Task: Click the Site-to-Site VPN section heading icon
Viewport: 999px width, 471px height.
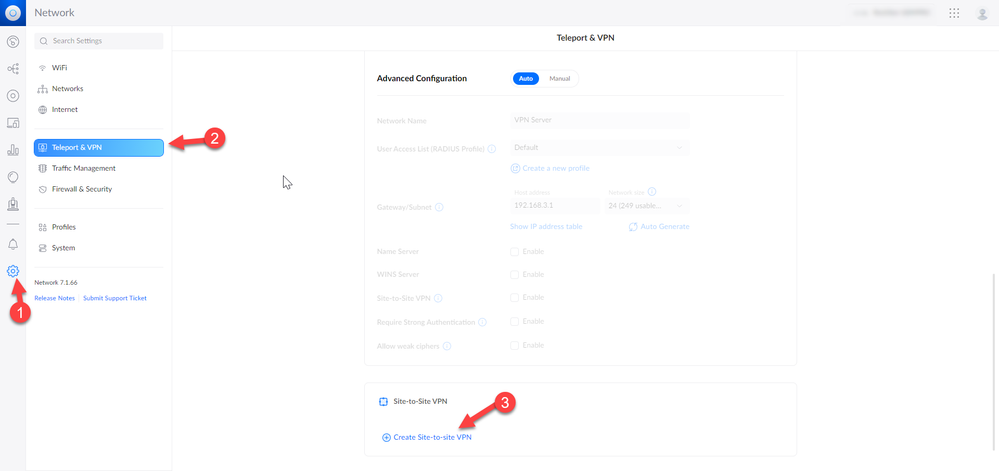Action: point(384,402)
